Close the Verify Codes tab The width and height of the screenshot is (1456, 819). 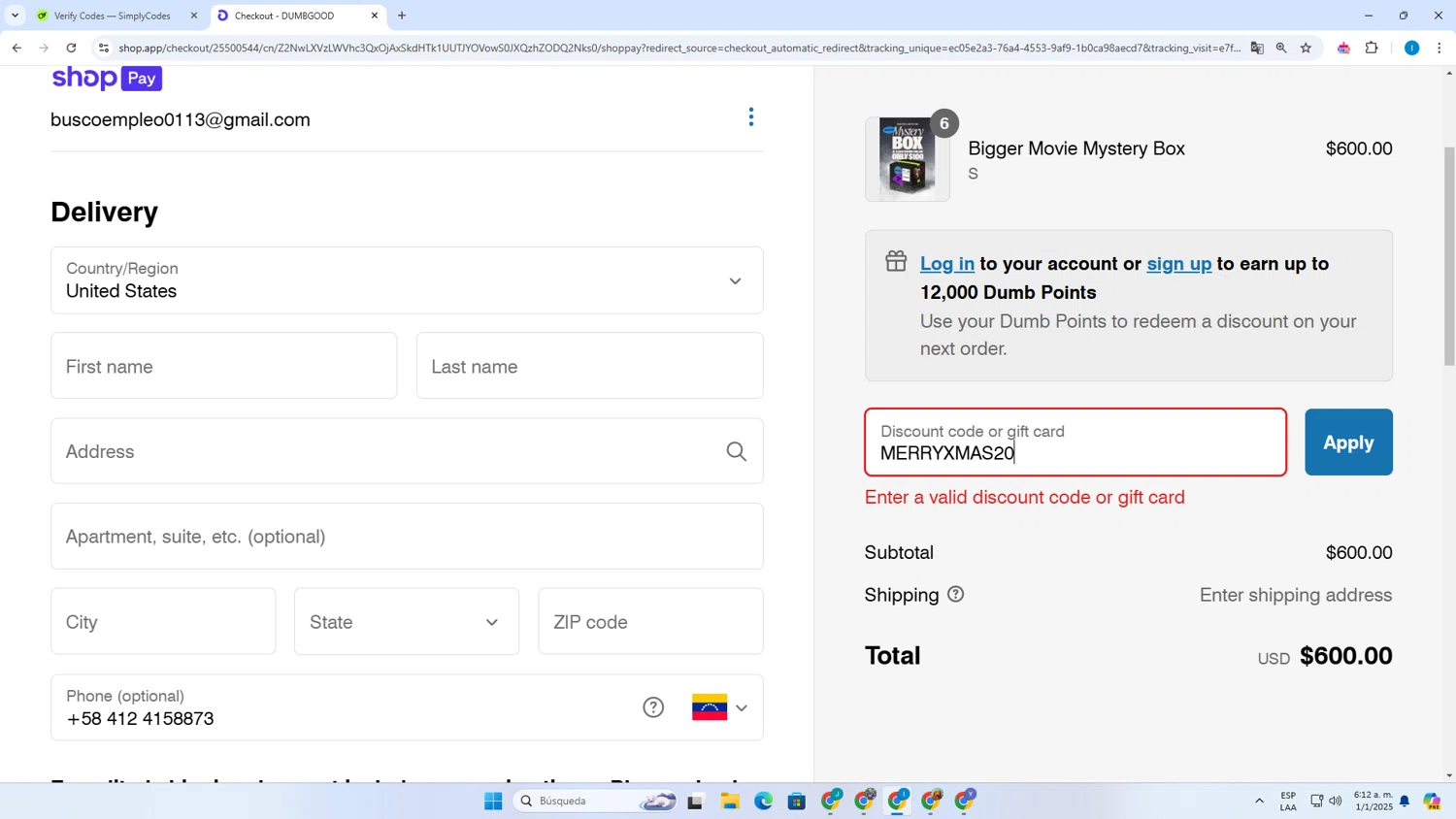pyautogui.click(x=193, y=16)
